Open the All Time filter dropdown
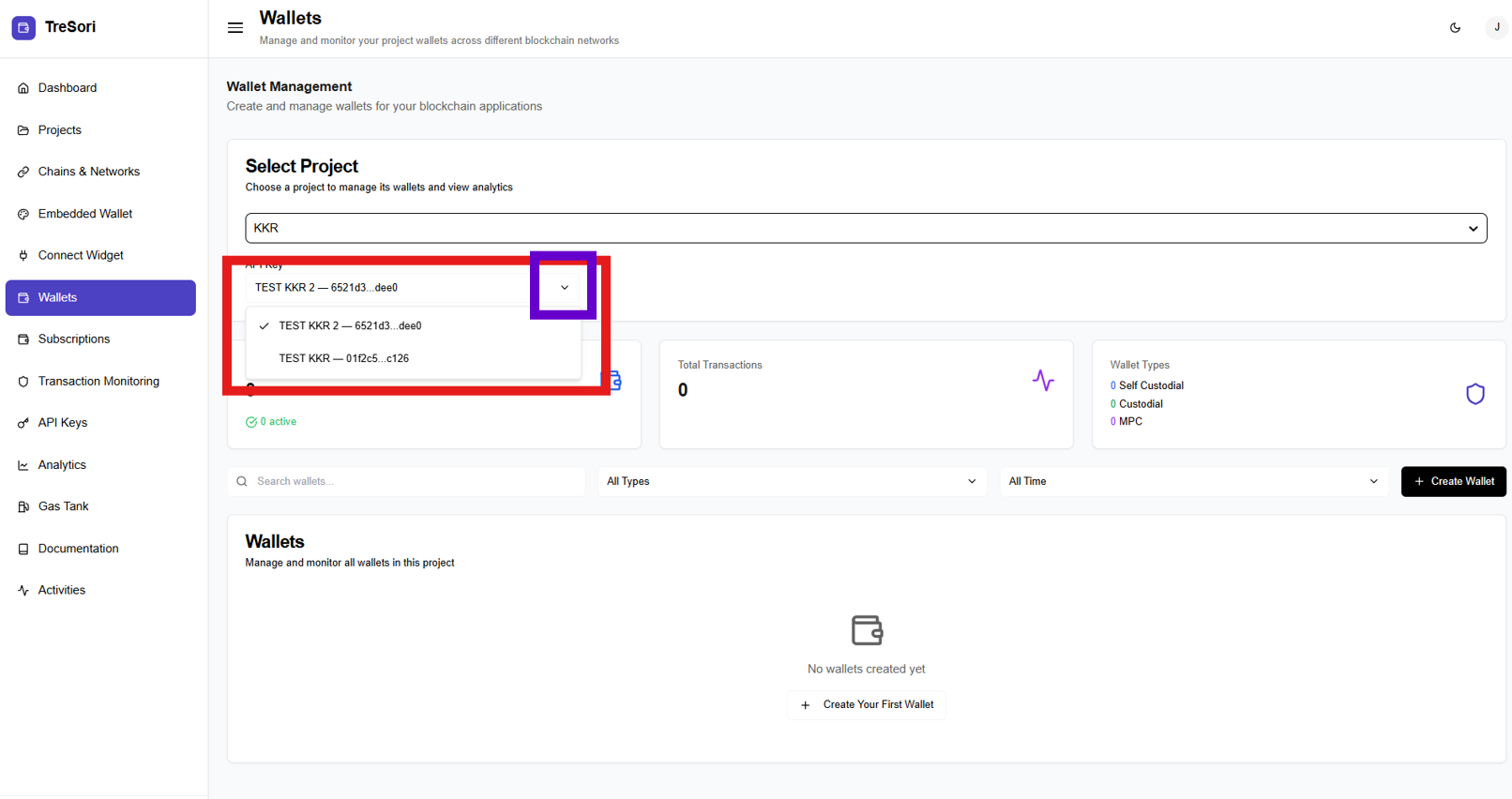1512x799 pixels. click(x=1192, y=482)
